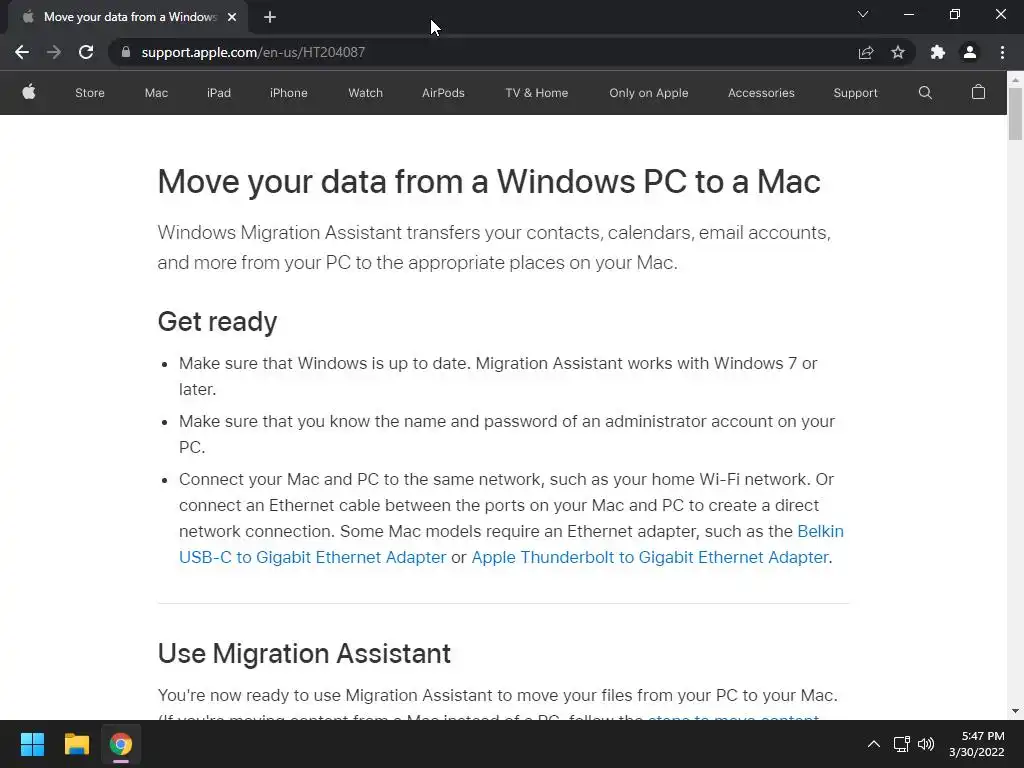1024x768 pixels.
Task: Open the Belkin USB-C to Gigabit Ethernet Adapter link
Action: tap(313, 557)
